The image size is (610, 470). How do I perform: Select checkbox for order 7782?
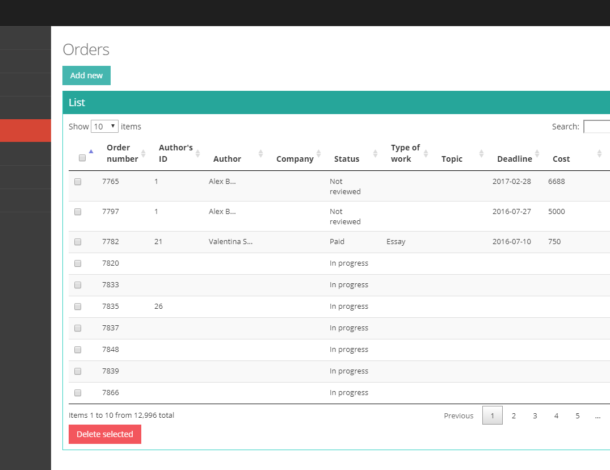click(x=78, y=242)
